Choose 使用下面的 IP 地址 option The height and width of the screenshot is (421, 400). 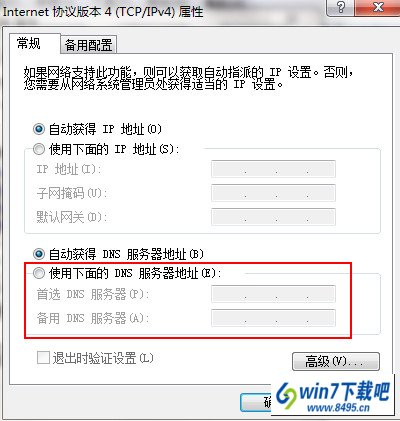(39, 149)
